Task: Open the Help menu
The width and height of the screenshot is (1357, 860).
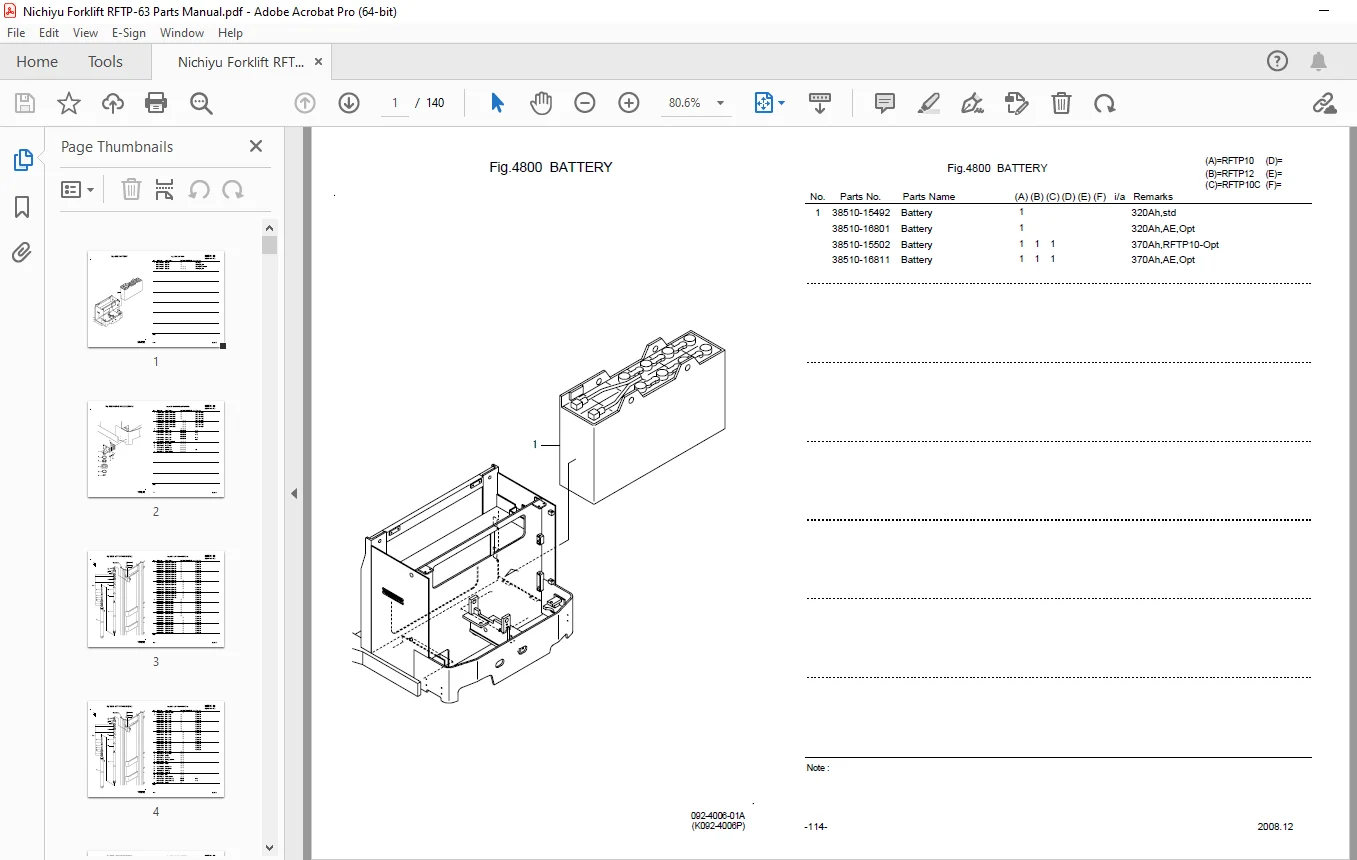Action: [230, 33]
